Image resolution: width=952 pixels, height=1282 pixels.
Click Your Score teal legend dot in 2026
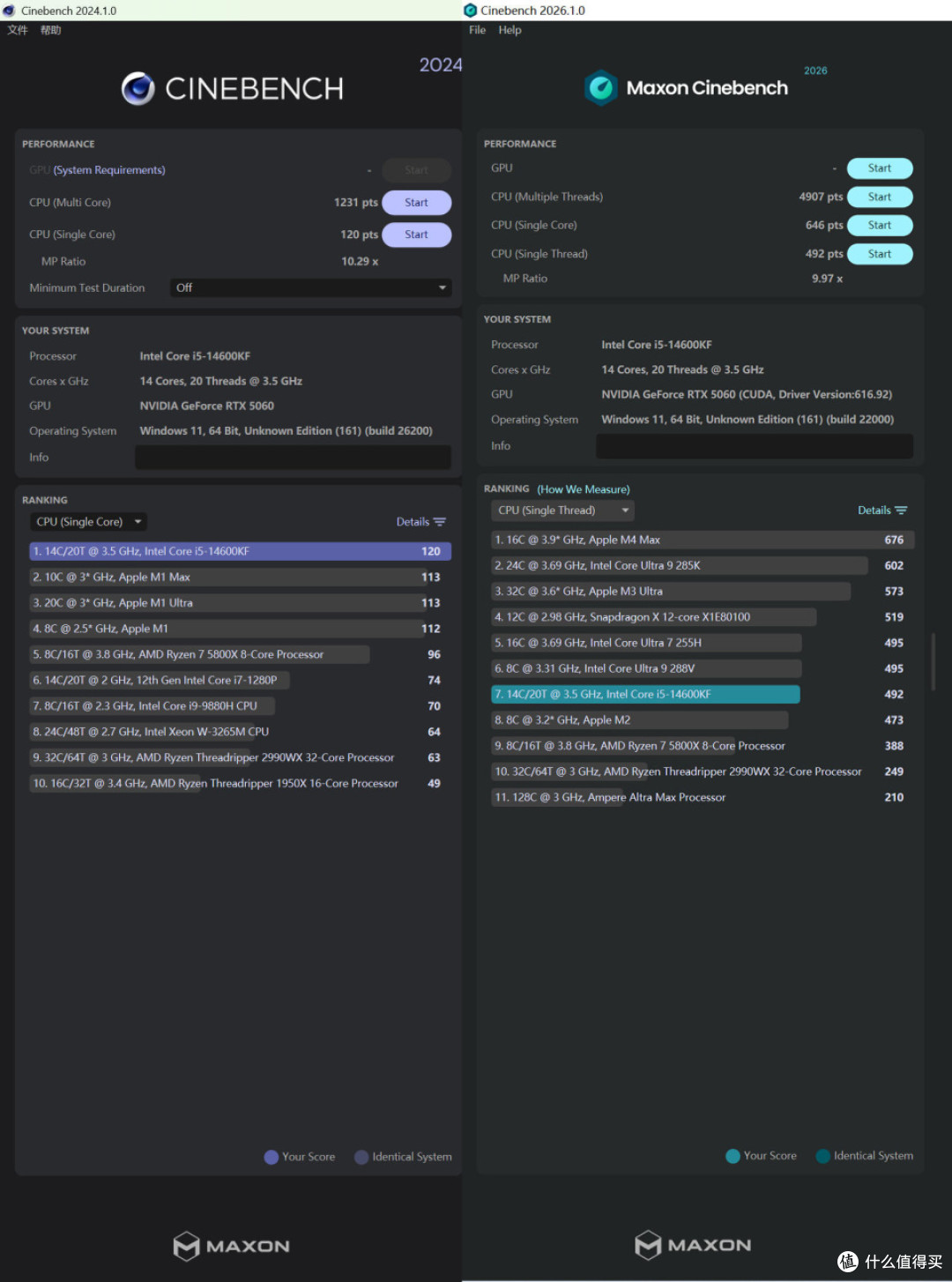coord(733,1156)
